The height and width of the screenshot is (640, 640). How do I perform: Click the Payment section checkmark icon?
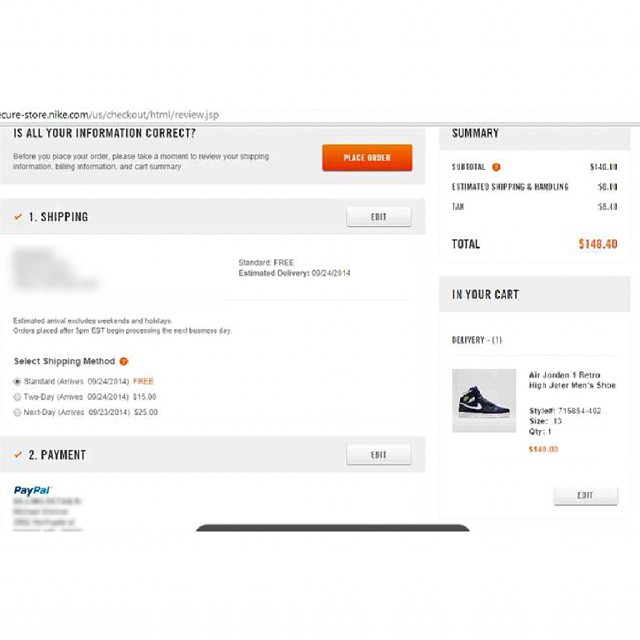point(18,454)
